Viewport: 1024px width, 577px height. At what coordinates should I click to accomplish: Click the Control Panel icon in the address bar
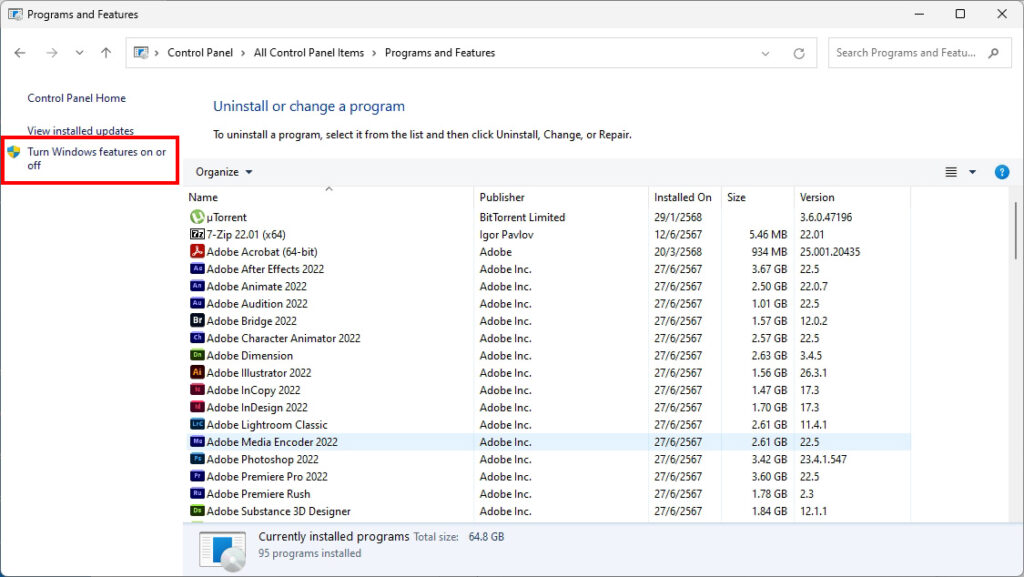click(x=141, y=53)
